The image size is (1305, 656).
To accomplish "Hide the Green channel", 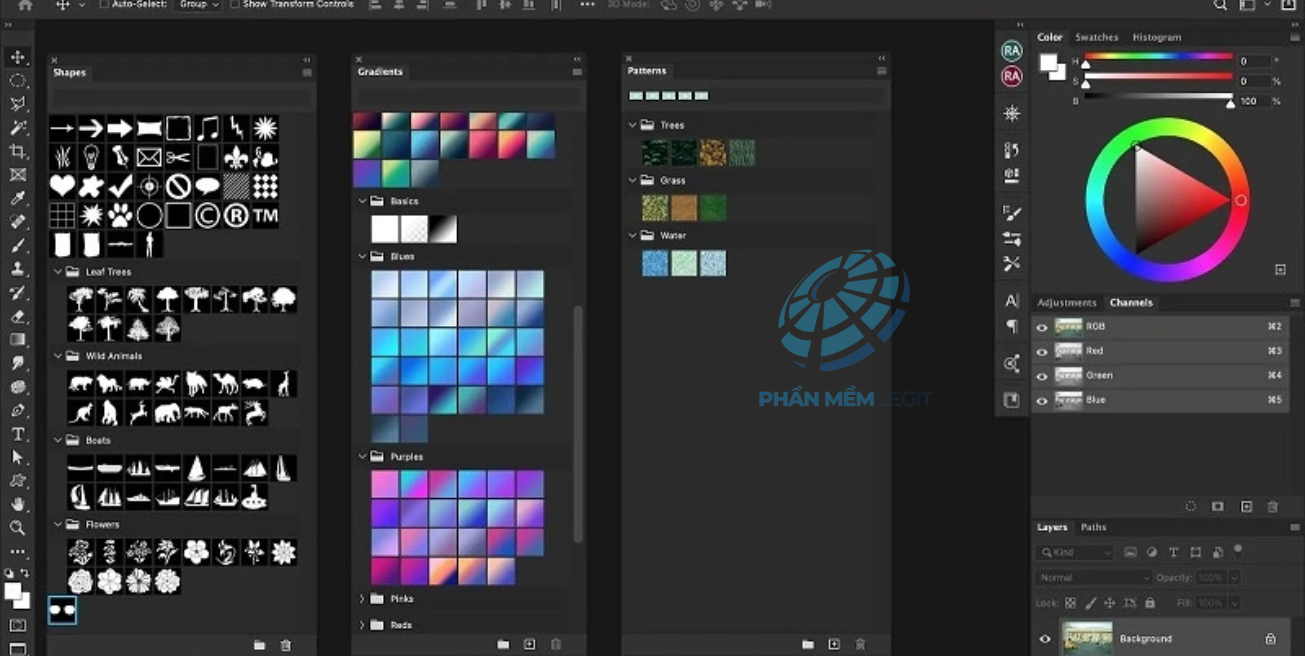I will point(1042,376).
